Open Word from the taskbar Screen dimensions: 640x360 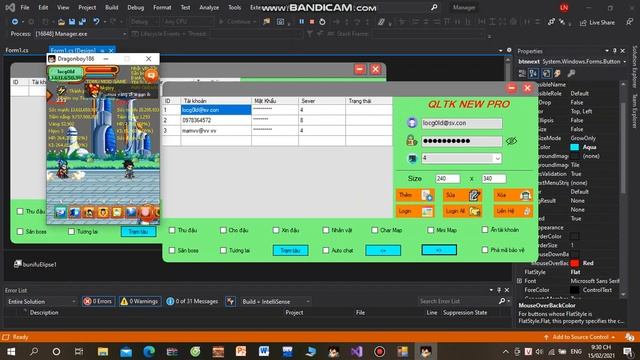tap(264, 351)
